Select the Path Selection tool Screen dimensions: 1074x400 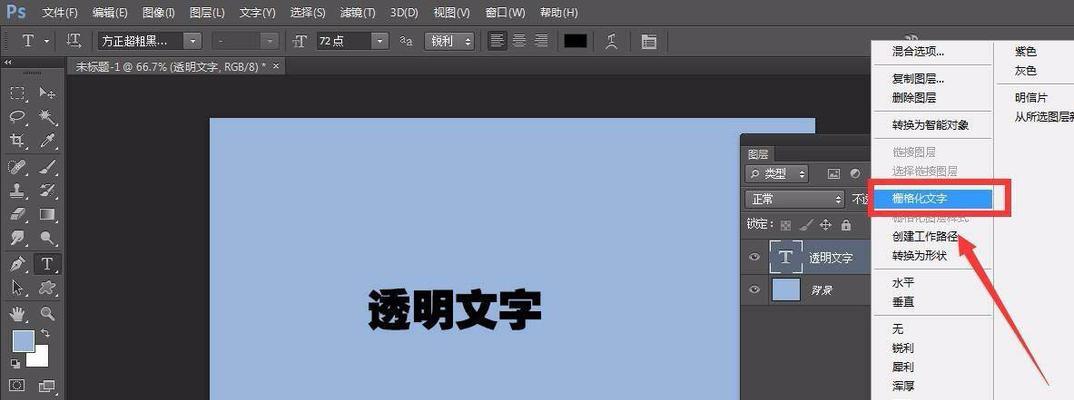pyautogui.click(x=18, y=287)
